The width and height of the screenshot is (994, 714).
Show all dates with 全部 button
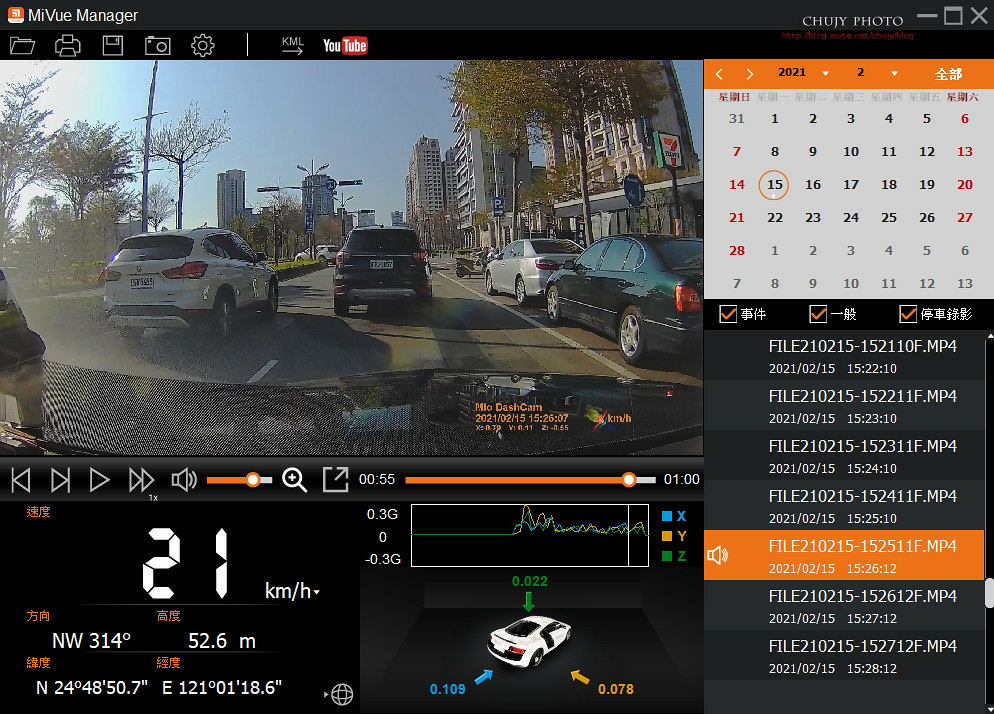(948, 74)
